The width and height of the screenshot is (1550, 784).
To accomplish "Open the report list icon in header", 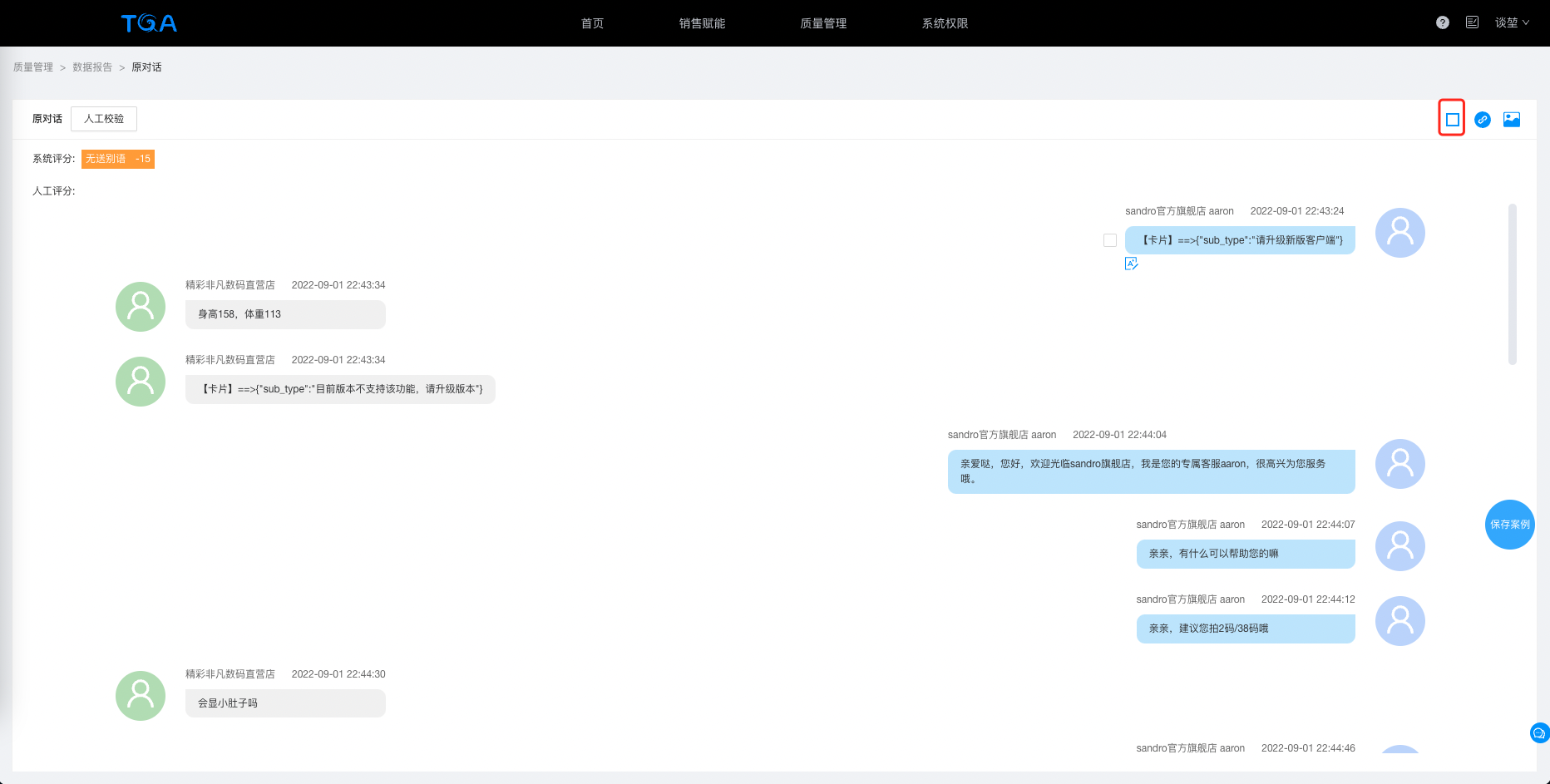I will 1473,22.
